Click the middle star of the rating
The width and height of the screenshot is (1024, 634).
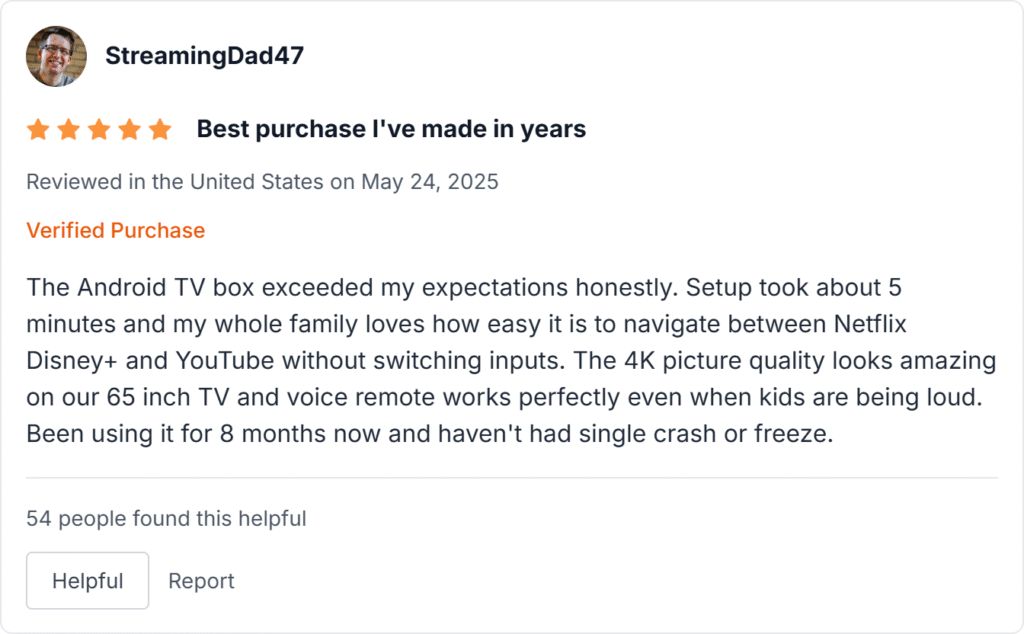(99, 128)
